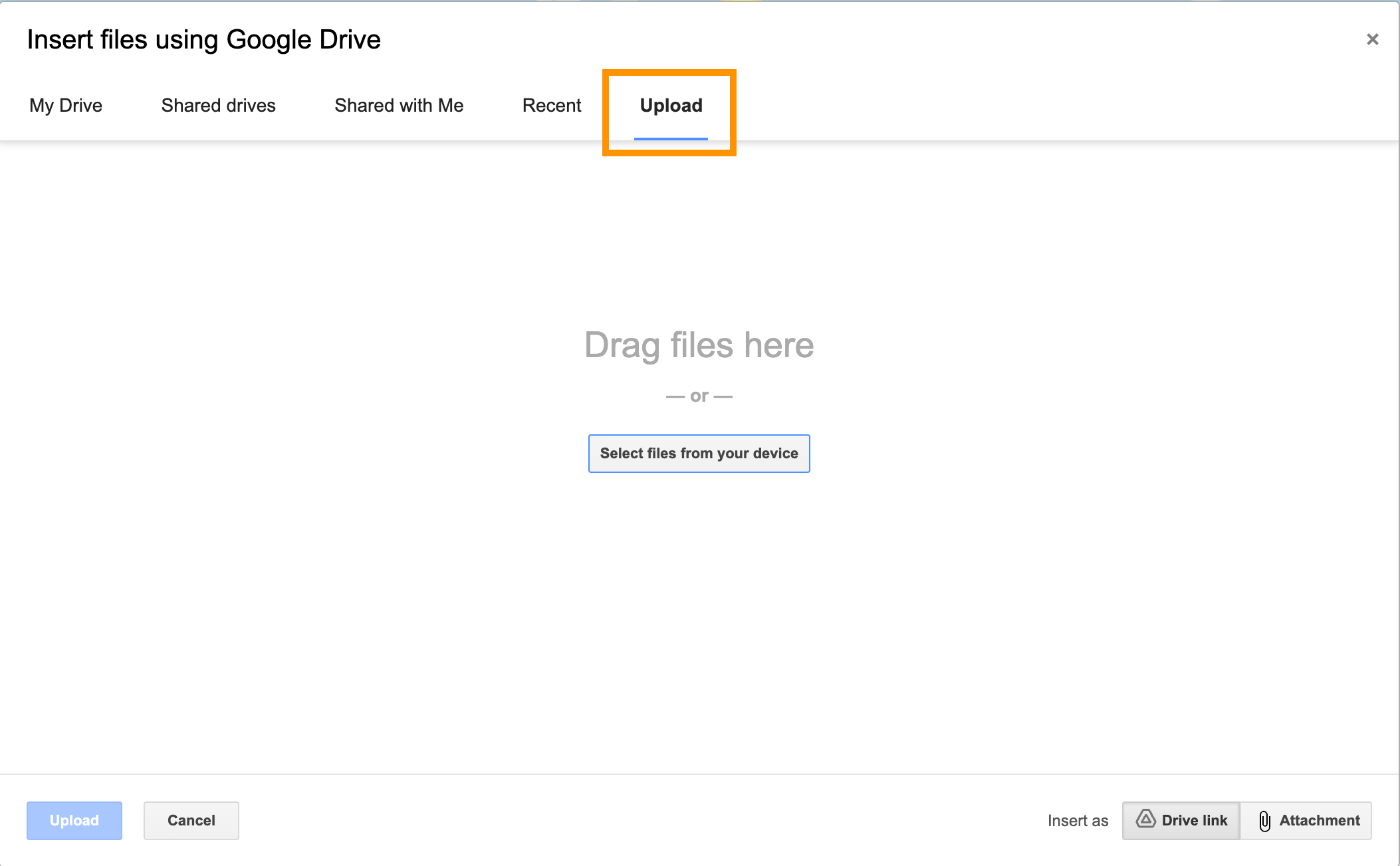The height and width of the screenshot is (866, 1400).
Task: Open the My Drive tab
Action: pos(66,105)
